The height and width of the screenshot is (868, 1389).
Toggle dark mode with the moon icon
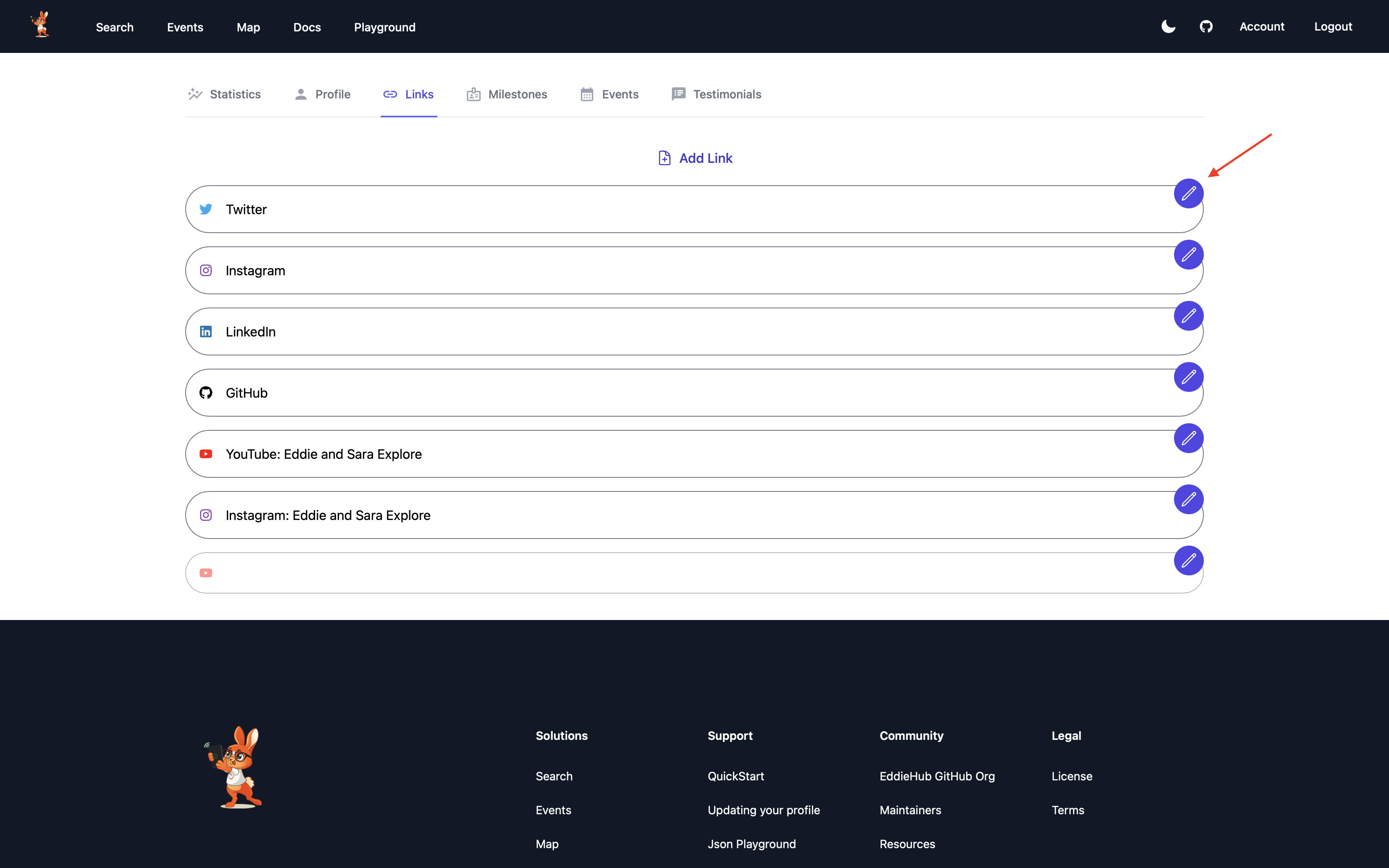point(1169,26)
